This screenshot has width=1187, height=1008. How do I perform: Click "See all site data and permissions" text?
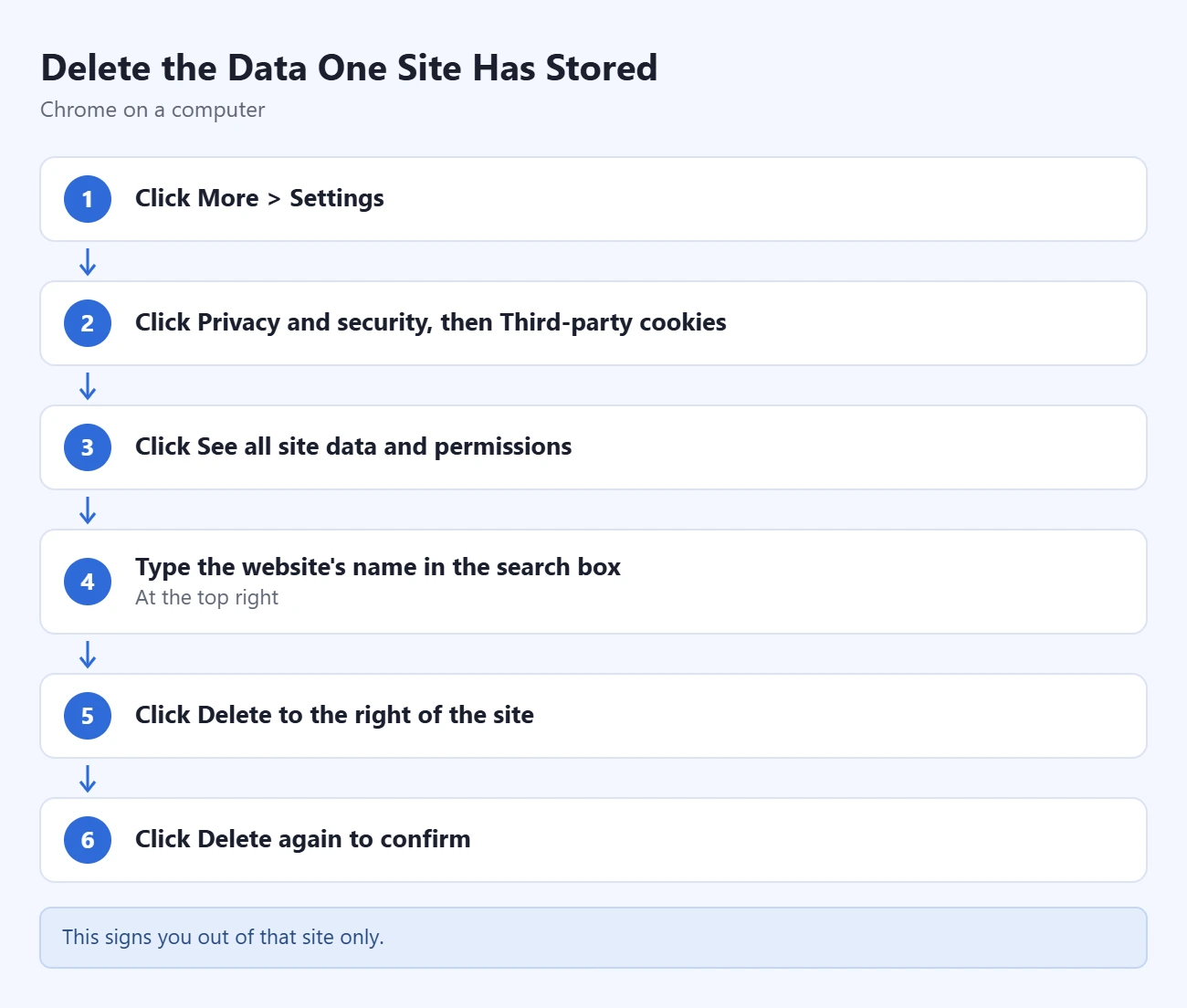tap(384, 446)
